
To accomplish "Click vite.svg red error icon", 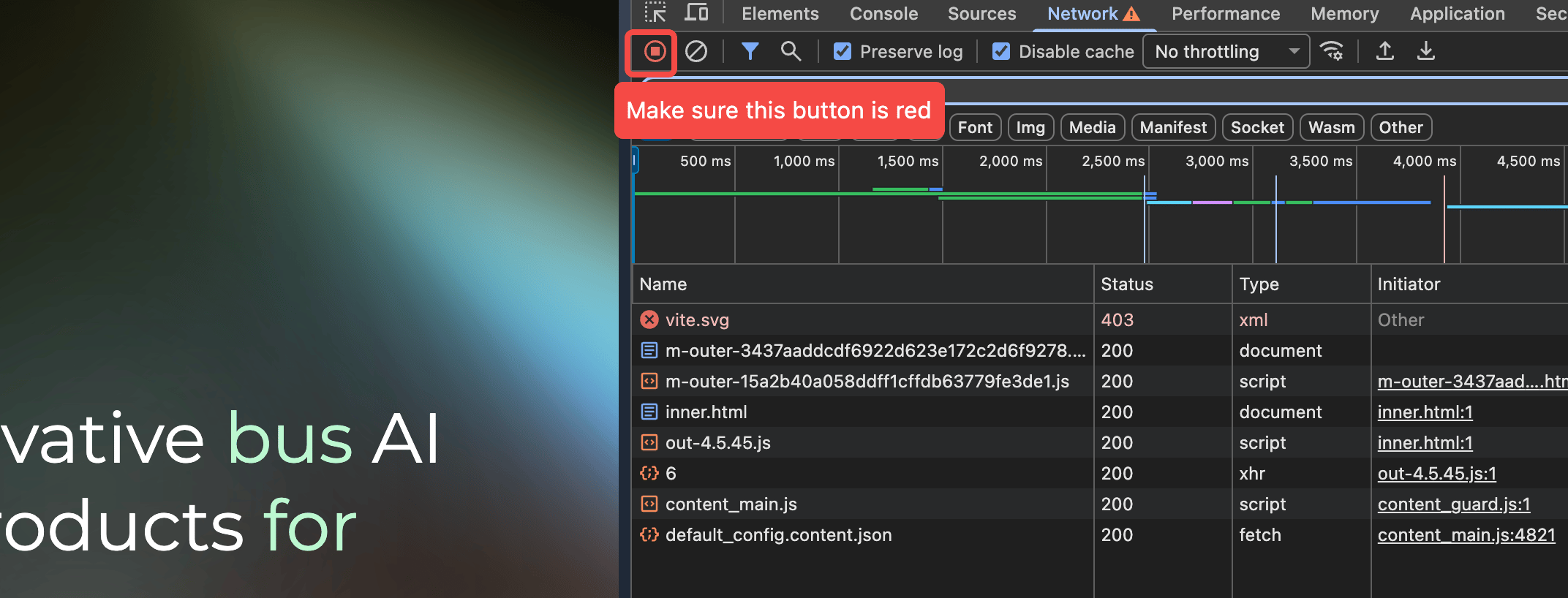I will point(649,319).
